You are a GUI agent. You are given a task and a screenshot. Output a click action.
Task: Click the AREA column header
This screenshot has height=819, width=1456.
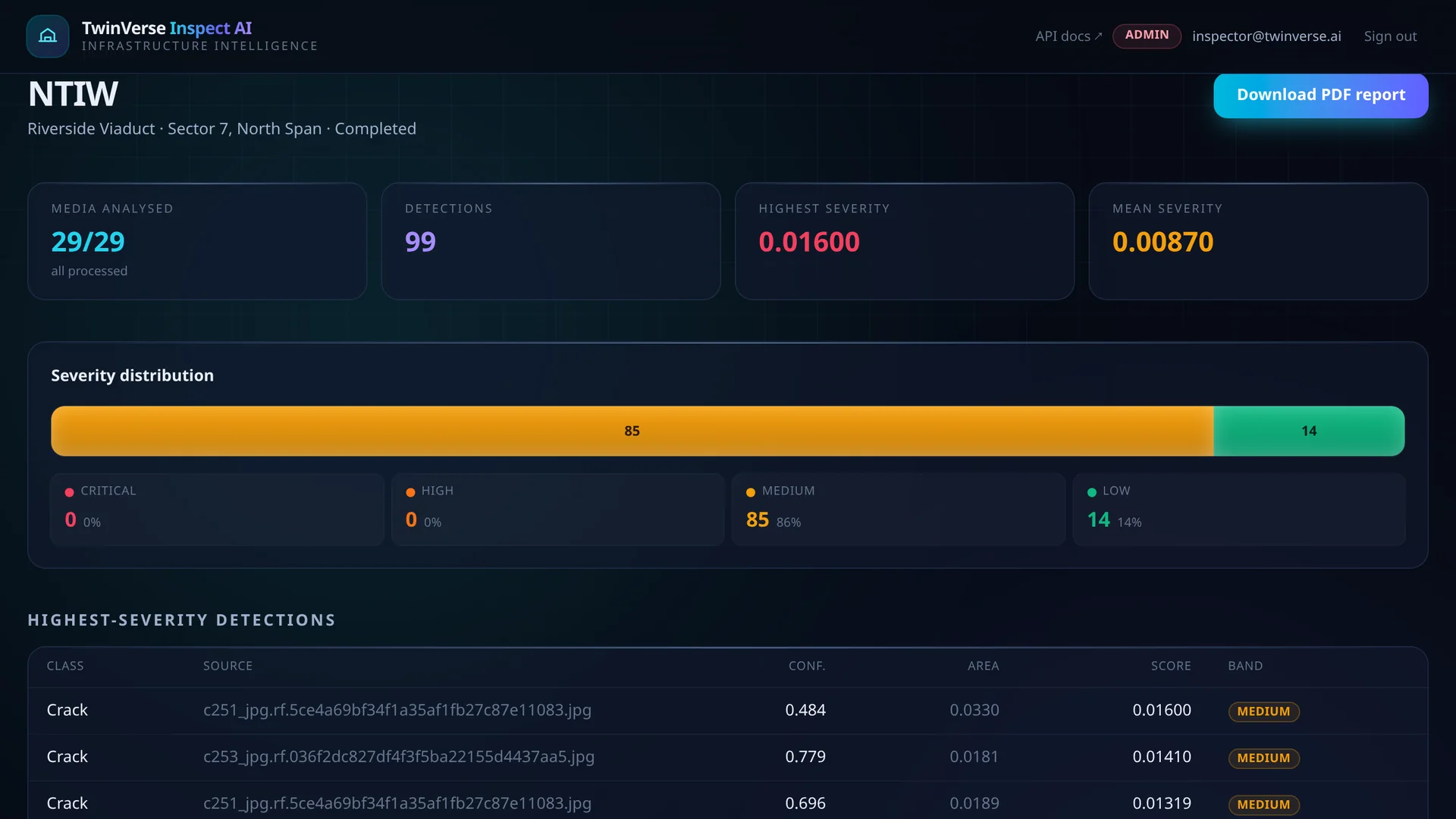[983, 666]
